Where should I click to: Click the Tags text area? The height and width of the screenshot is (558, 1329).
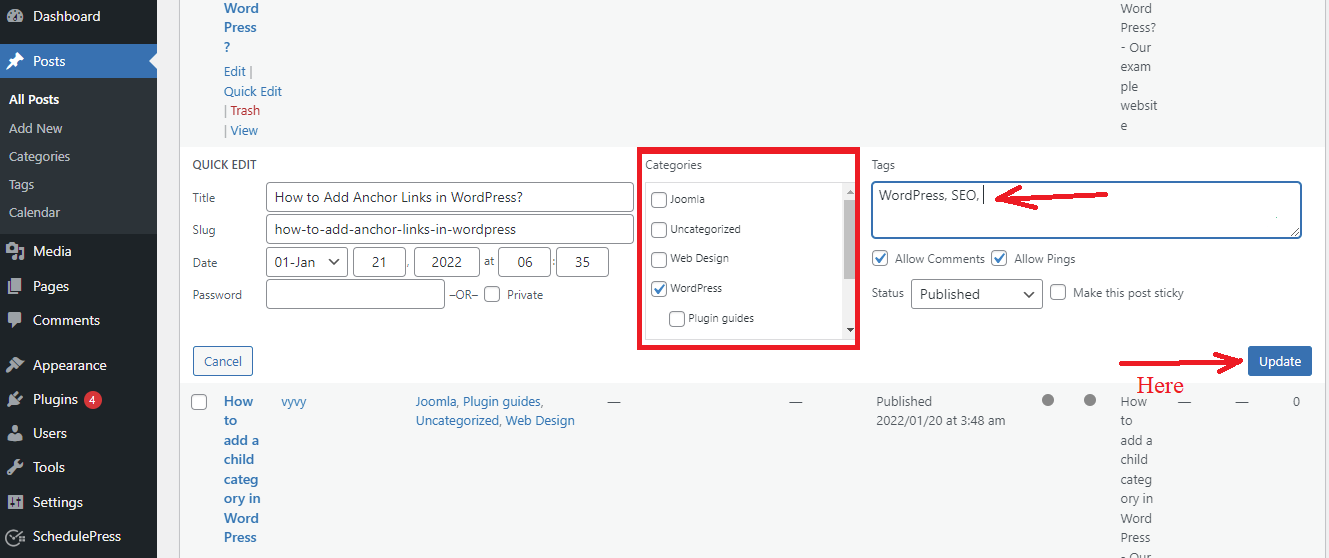point(1086,210)
